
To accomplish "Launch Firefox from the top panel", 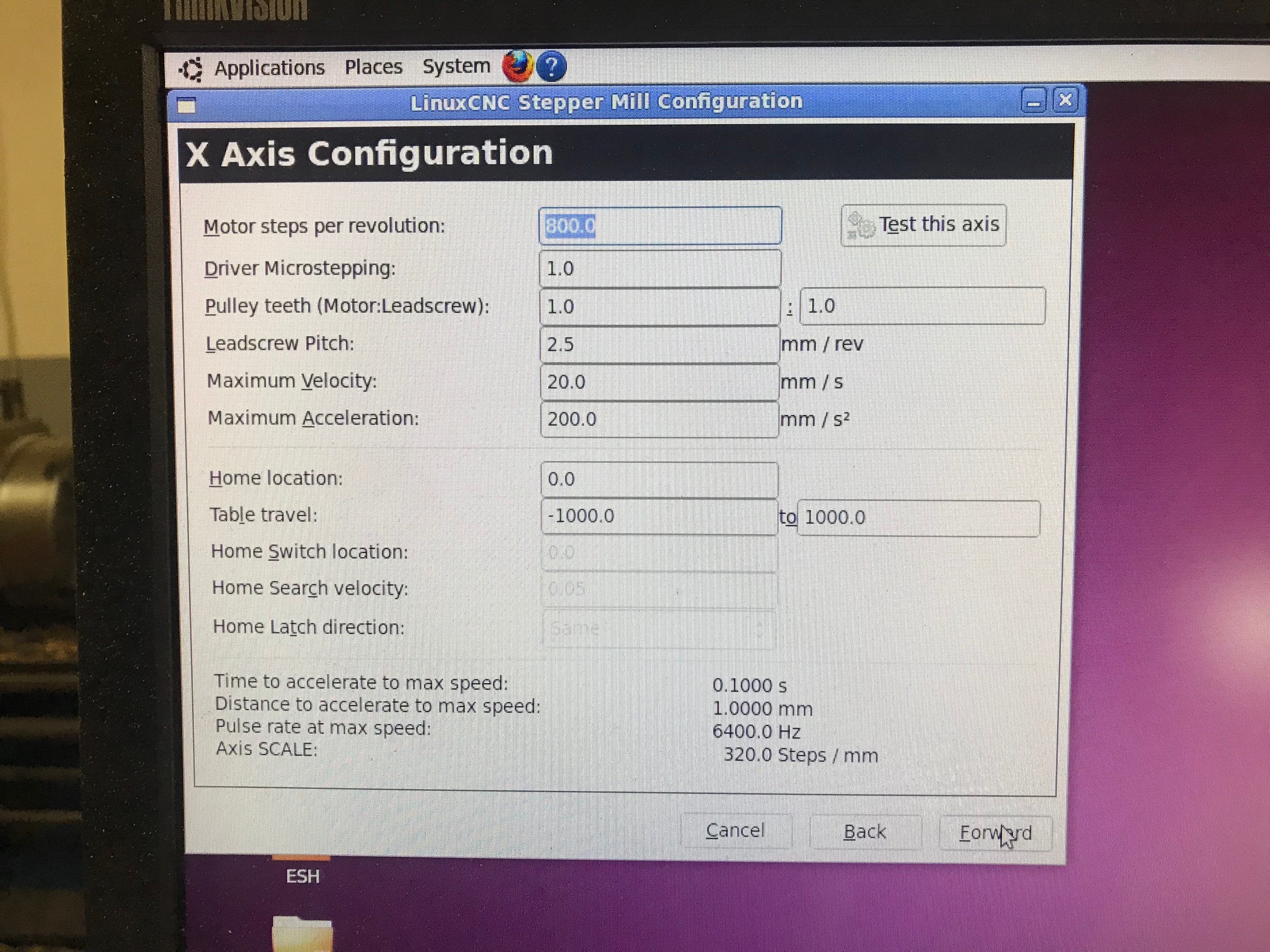I will tap(517, 66).
